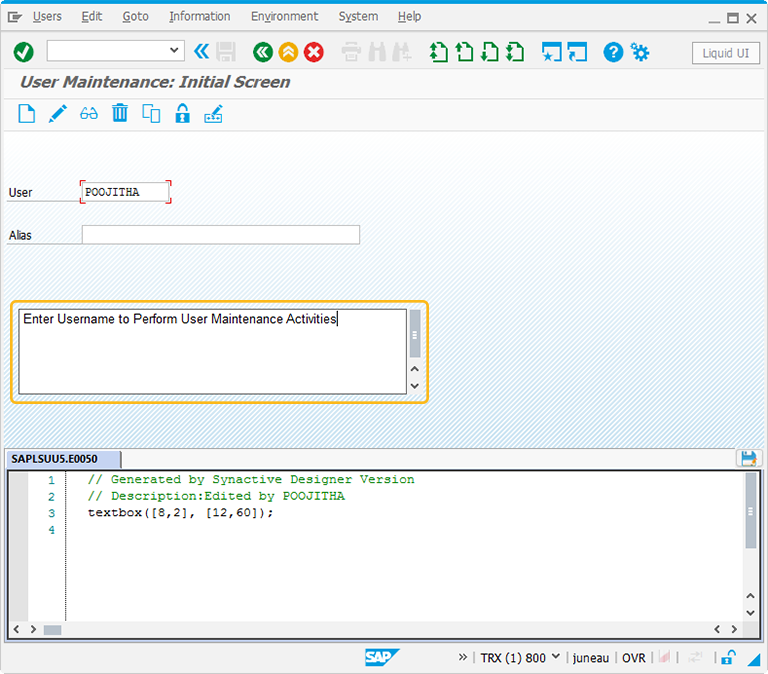Click the Liquid UI button
The height and width of the screenshot is (674, 768).
726,53
